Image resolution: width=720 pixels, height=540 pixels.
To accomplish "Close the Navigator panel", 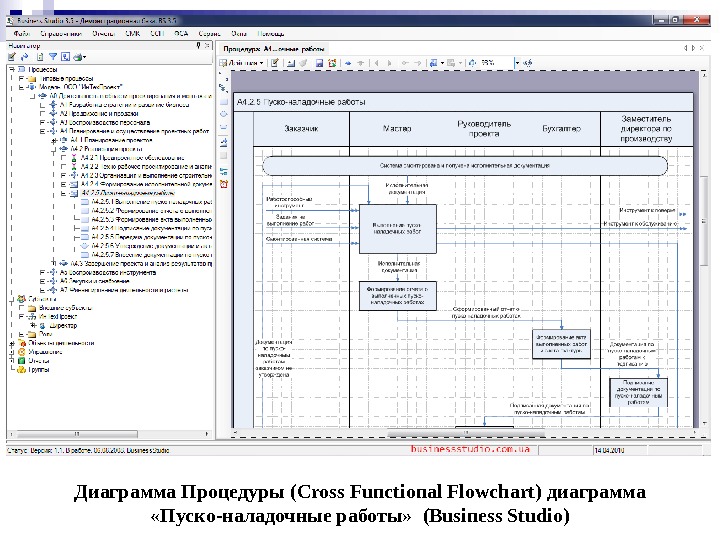I will tap(207, 45).
